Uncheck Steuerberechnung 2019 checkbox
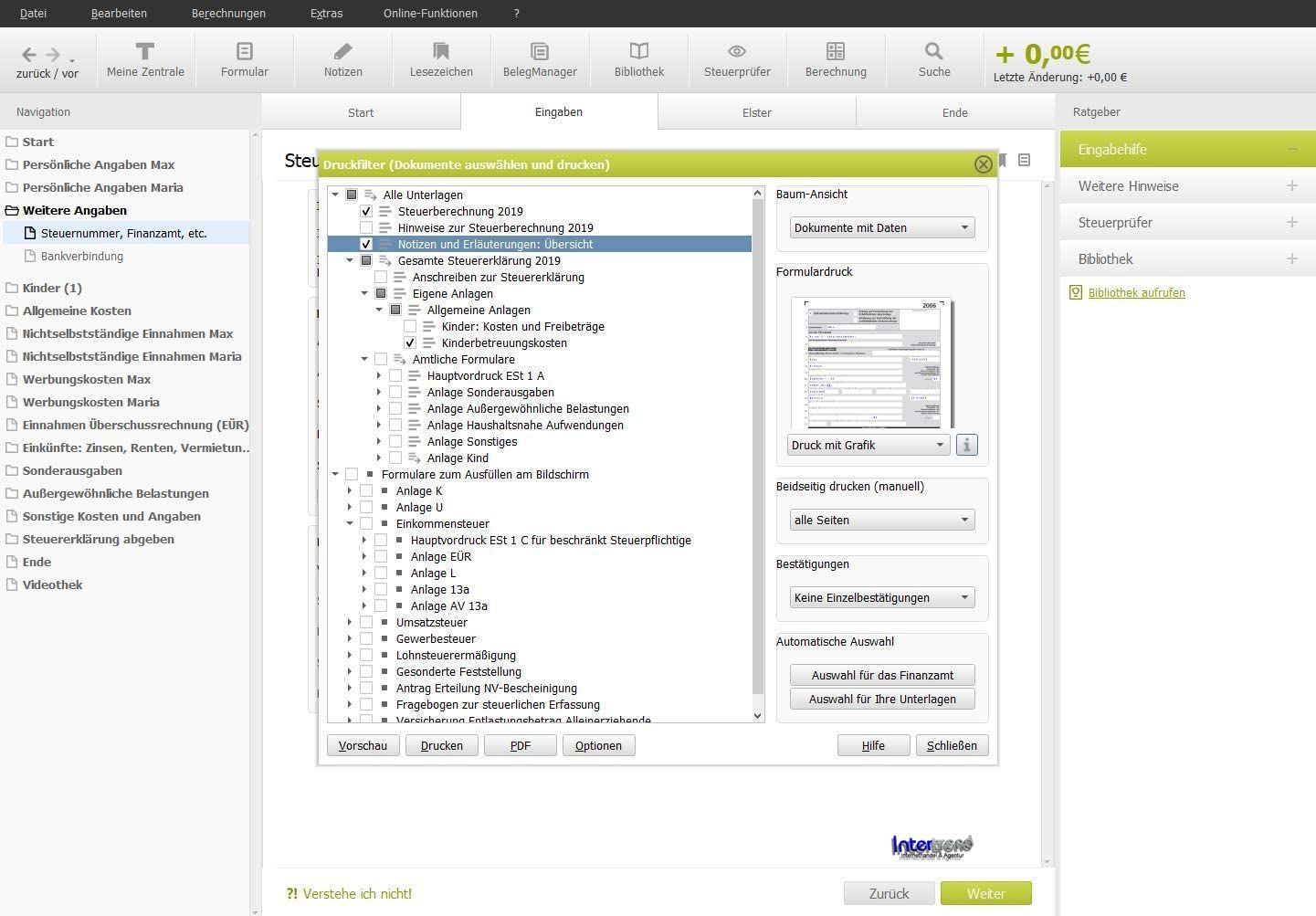Screen dimensions: 1316x916 366,211
